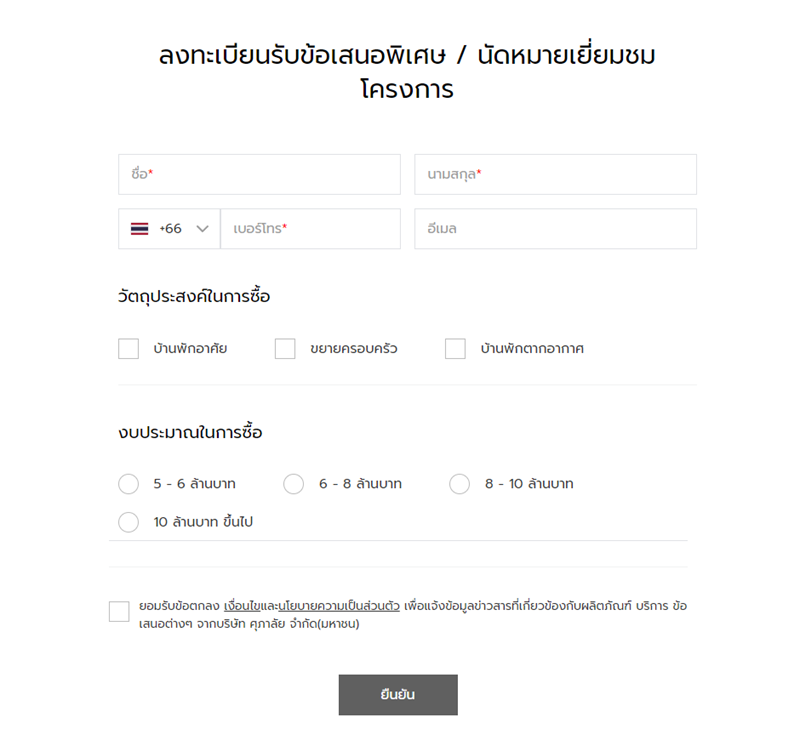
Task: Check the บ้านพักตากอากาศ checkbox
Action: point(455,349)
